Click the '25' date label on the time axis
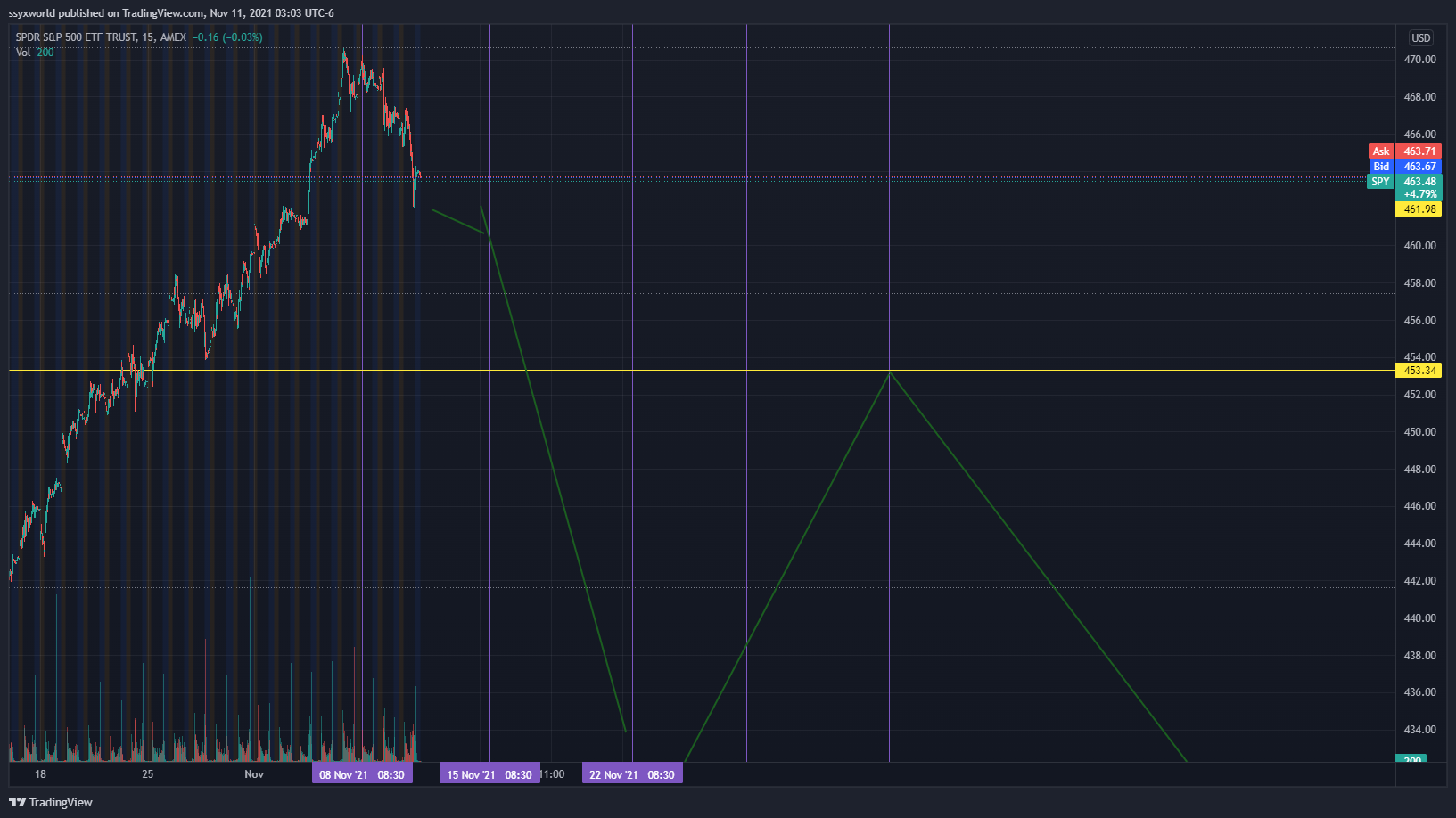Image resolution: width=1456 pixels, height=818 pixels. (148, 774)
